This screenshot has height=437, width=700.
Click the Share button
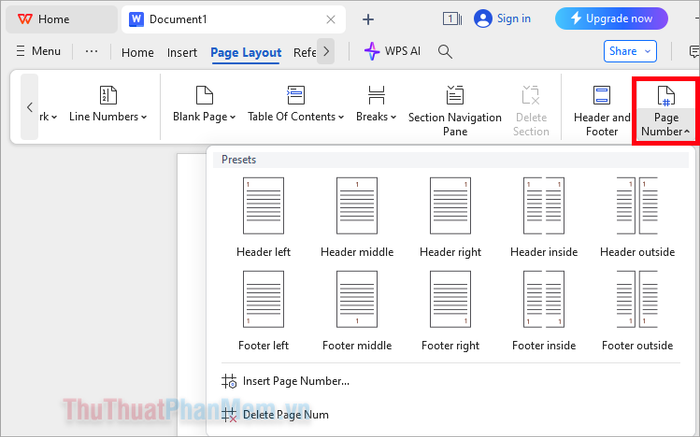pos(630,51)
